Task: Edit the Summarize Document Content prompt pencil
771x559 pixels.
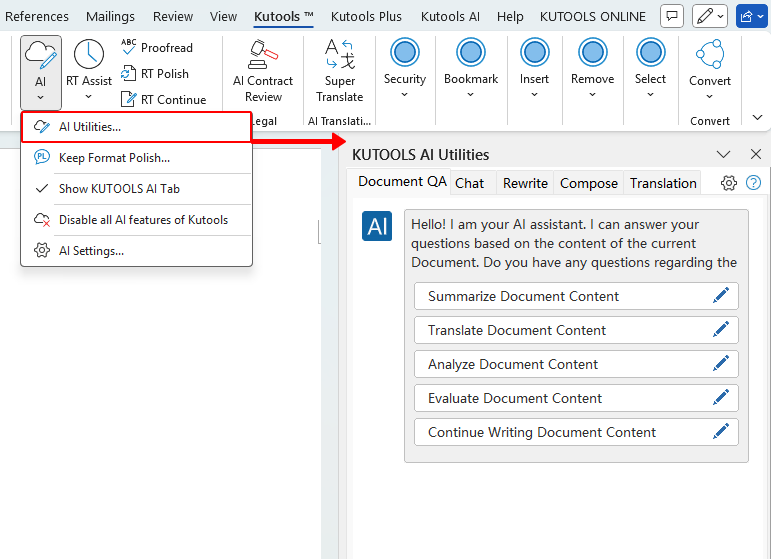Action: tap(721, 295)
